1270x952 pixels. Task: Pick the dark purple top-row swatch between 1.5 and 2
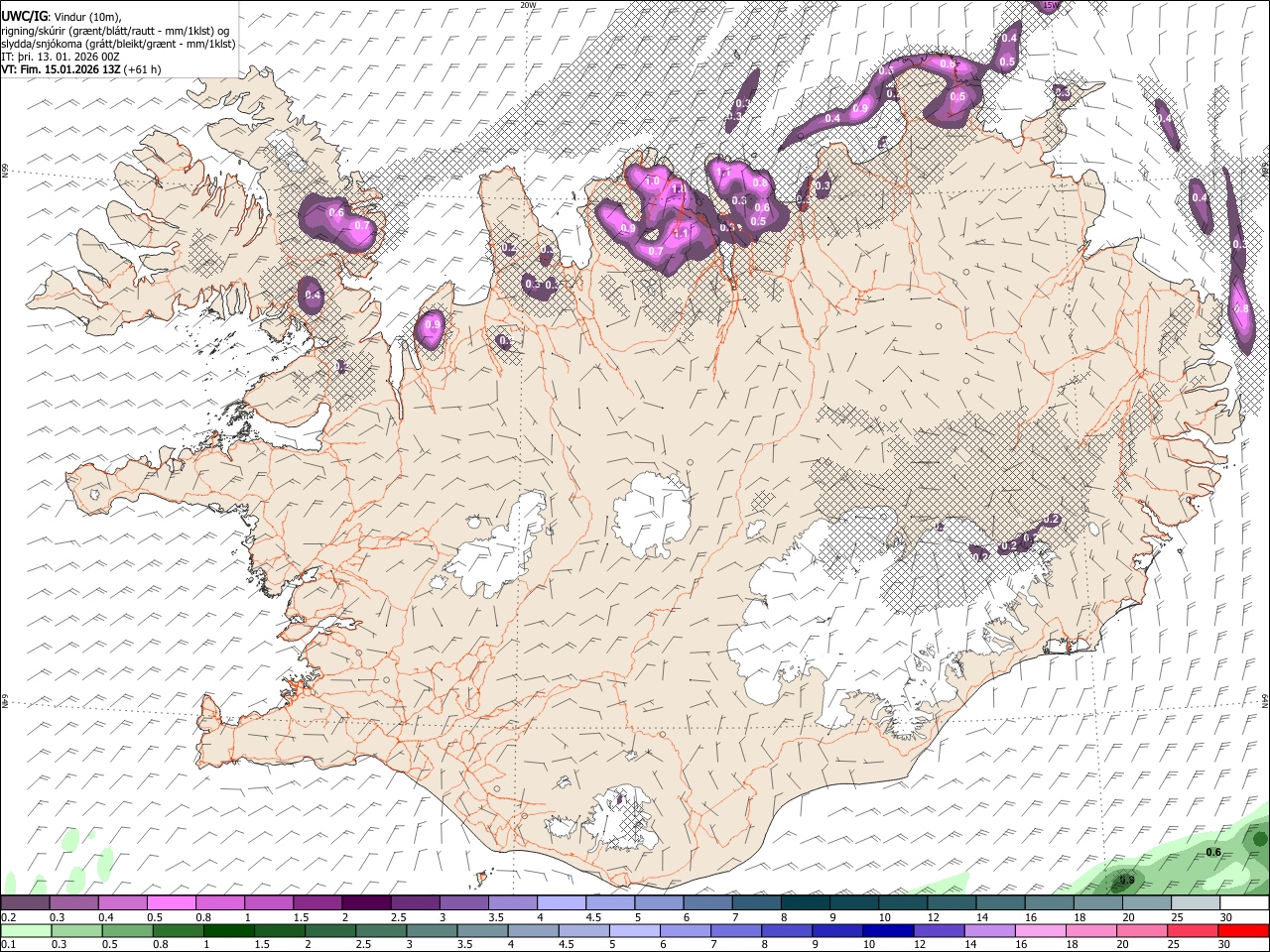point(366,902)
